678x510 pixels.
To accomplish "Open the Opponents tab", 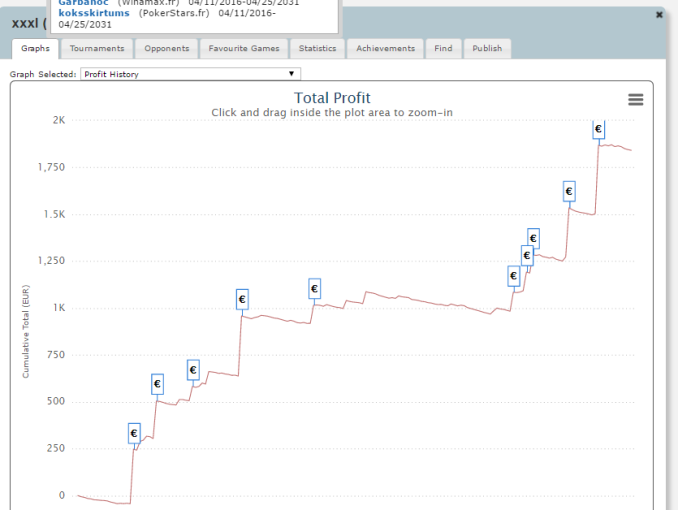I will coord(166,48).
